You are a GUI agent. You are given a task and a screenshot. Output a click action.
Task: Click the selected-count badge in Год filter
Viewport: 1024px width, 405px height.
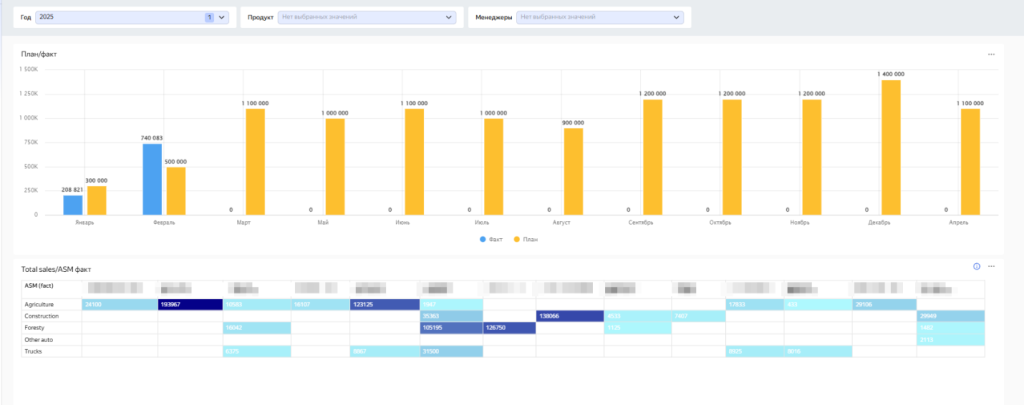(209, 17)
